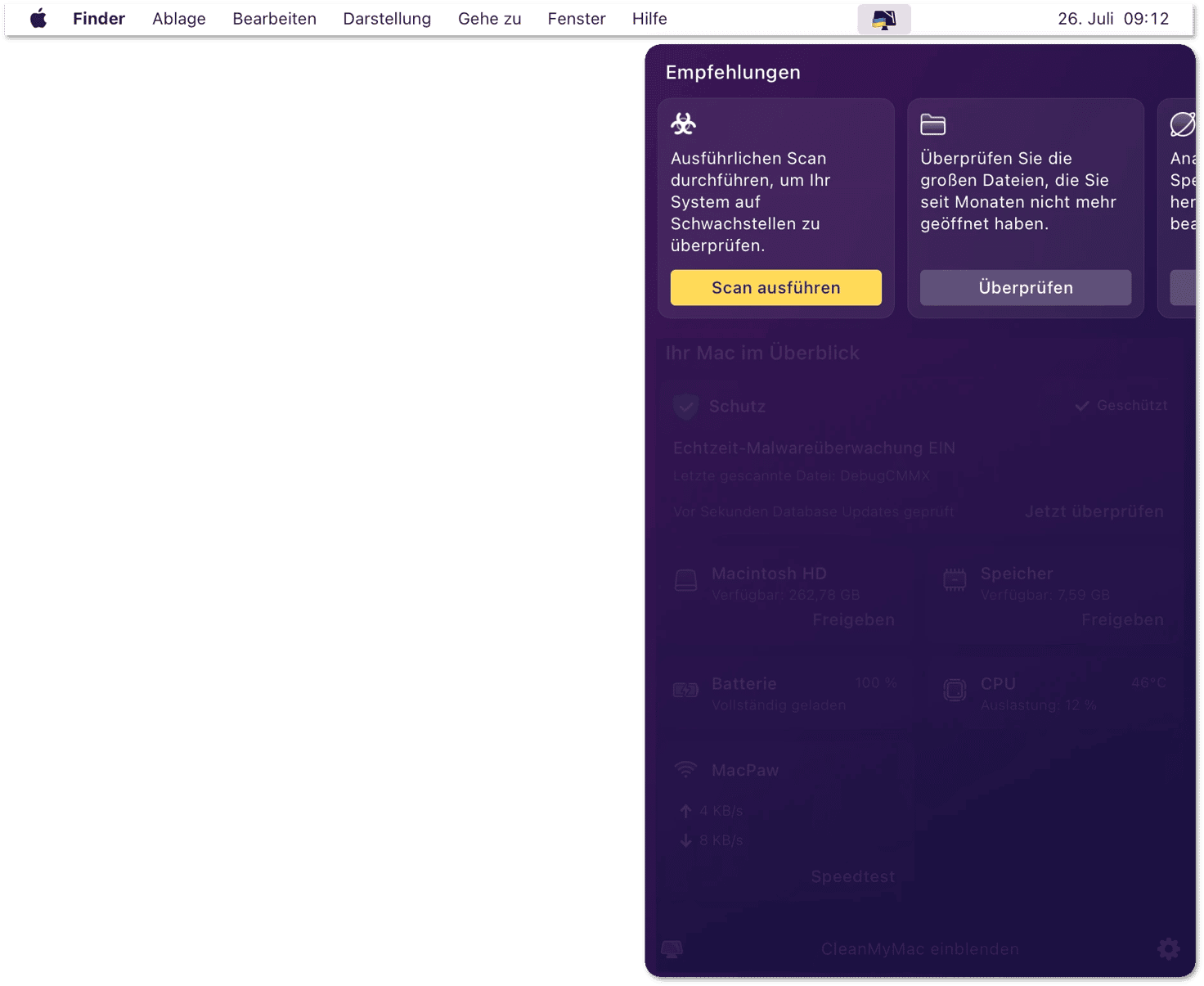This screenshot has height=986, width=1204.
Task: Open the Ablage menu
Action: [179, 18]
